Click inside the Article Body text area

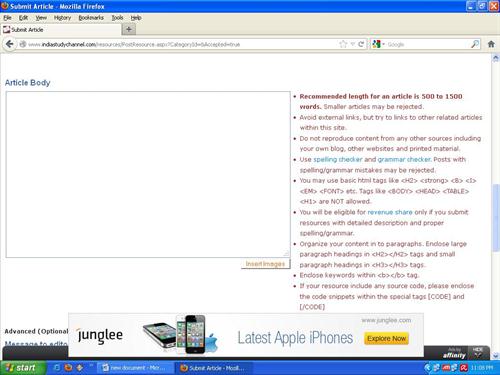148,174
